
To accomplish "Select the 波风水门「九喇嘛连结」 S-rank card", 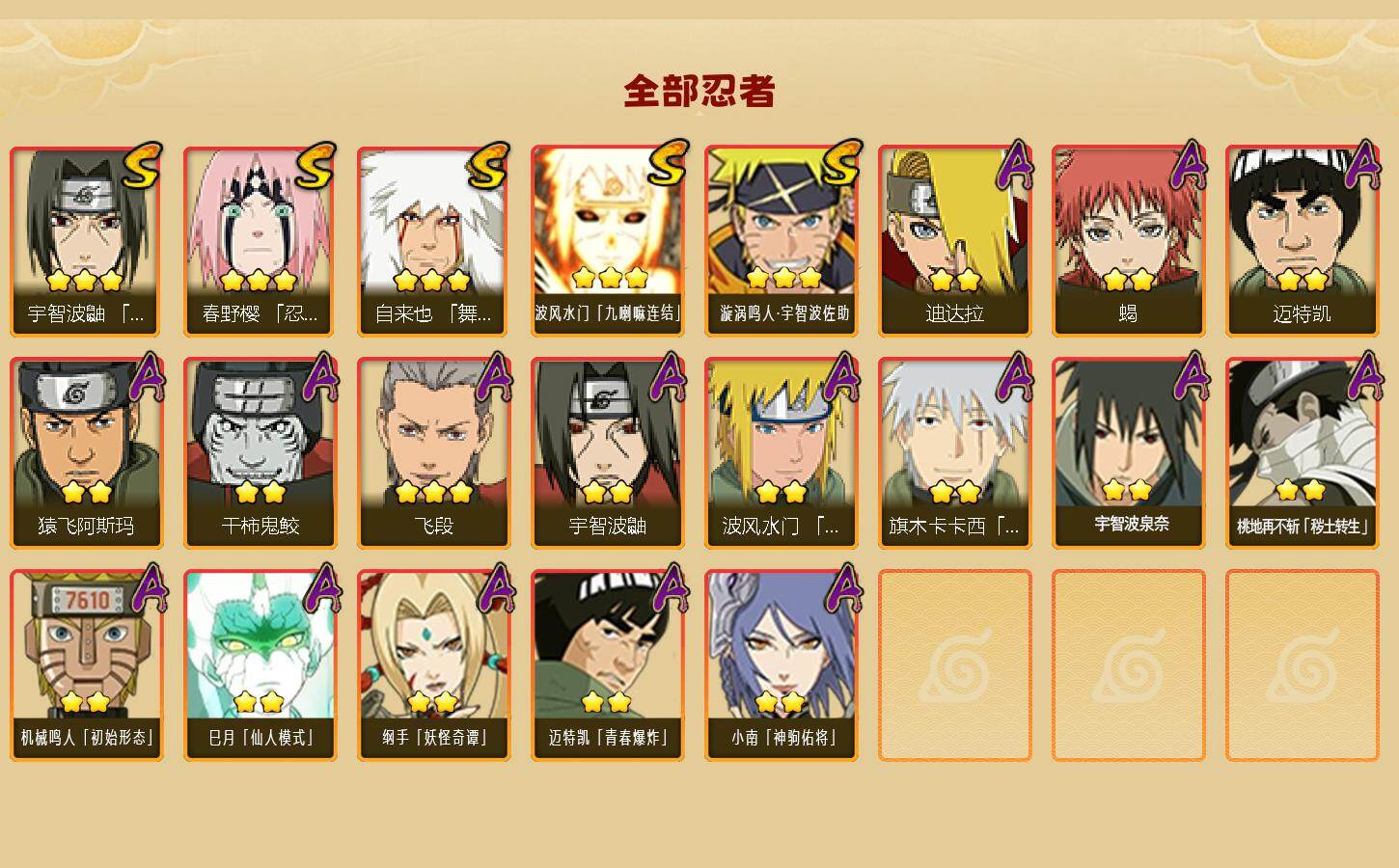I will (x=607, y=241).
